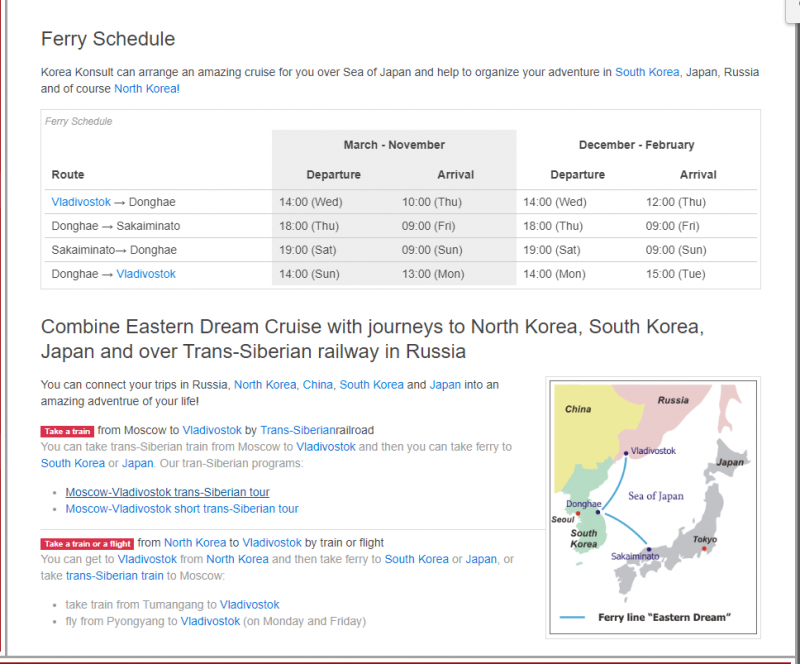The width and height of the screenshot is (800, 664).
Task: Select the '14:00 (Mon)' departure cell
Action: [x=554, y=274]
